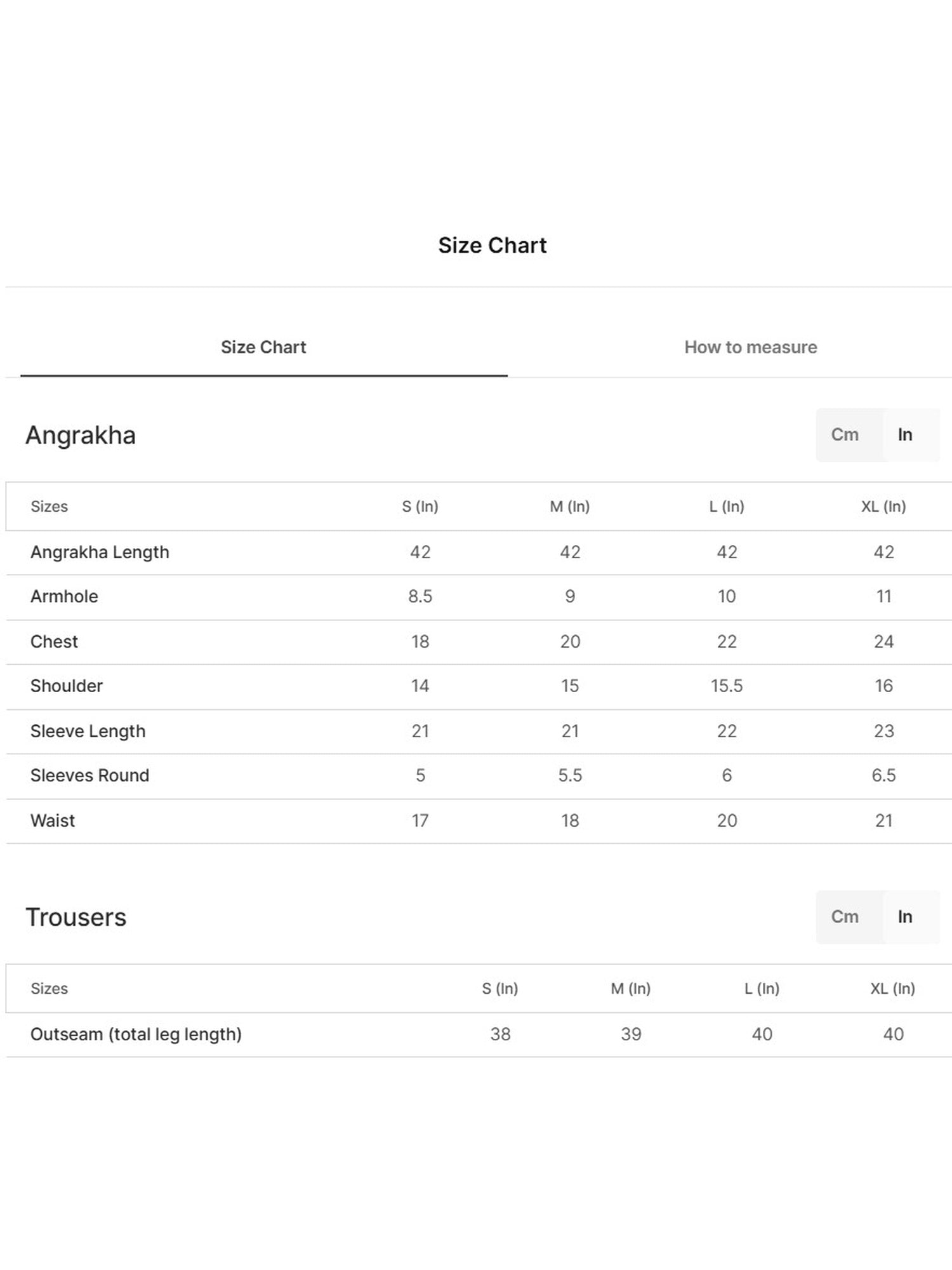
Task: Click the Angrakha section heading
Action: click(x=81, y=436)
